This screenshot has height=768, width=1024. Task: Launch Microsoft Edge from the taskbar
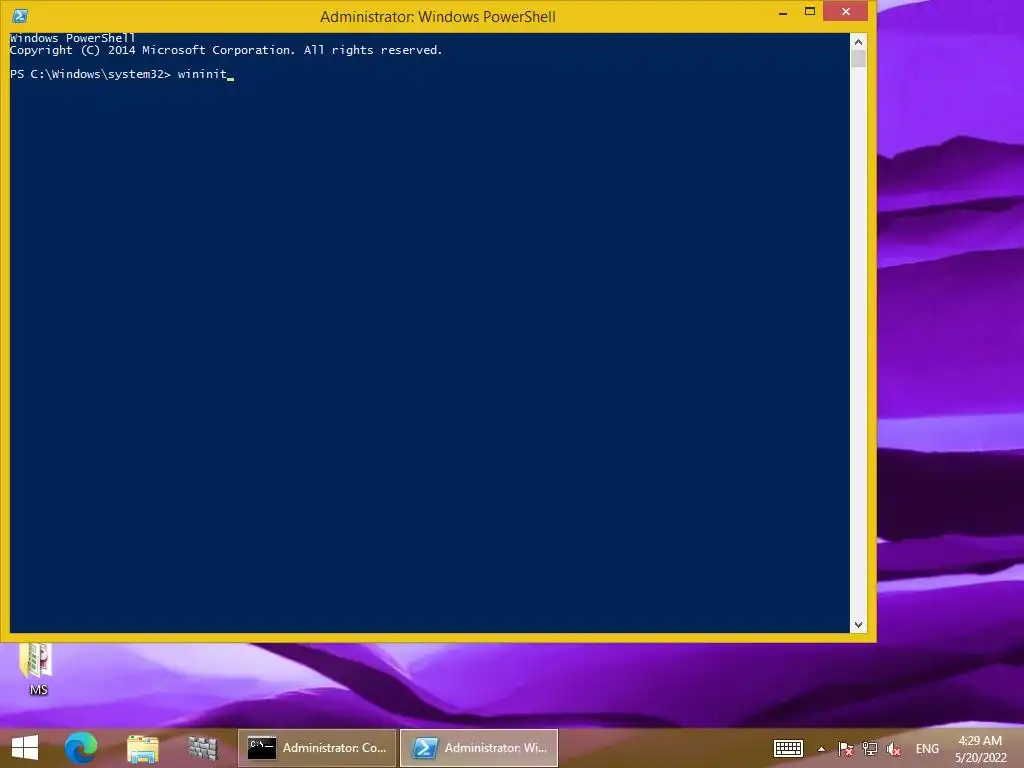[81, 748]
